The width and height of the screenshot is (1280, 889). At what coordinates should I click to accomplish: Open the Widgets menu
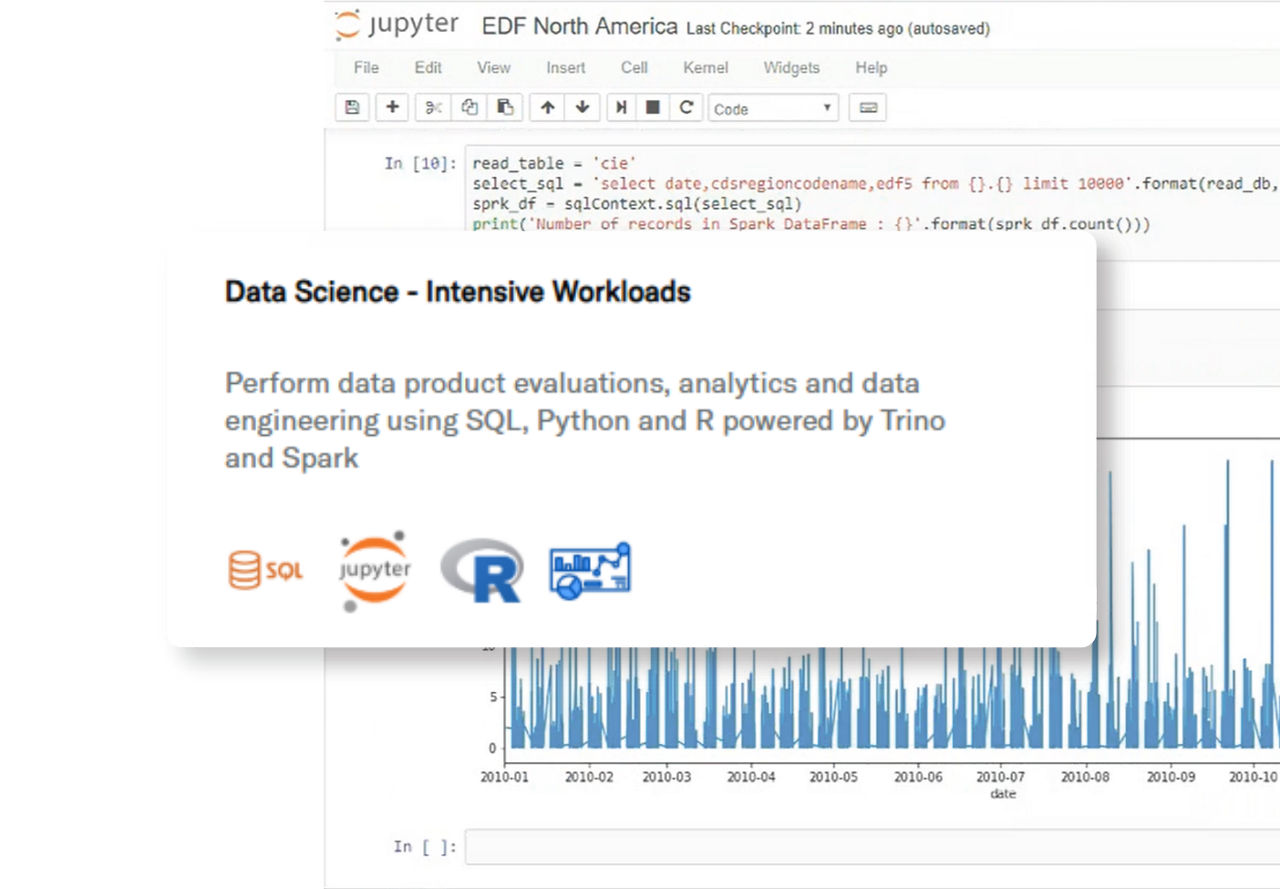coord(791,68)
